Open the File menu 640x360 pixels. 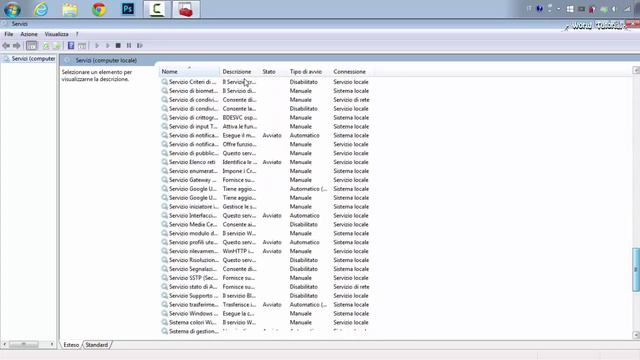click(x=9, y=34)
